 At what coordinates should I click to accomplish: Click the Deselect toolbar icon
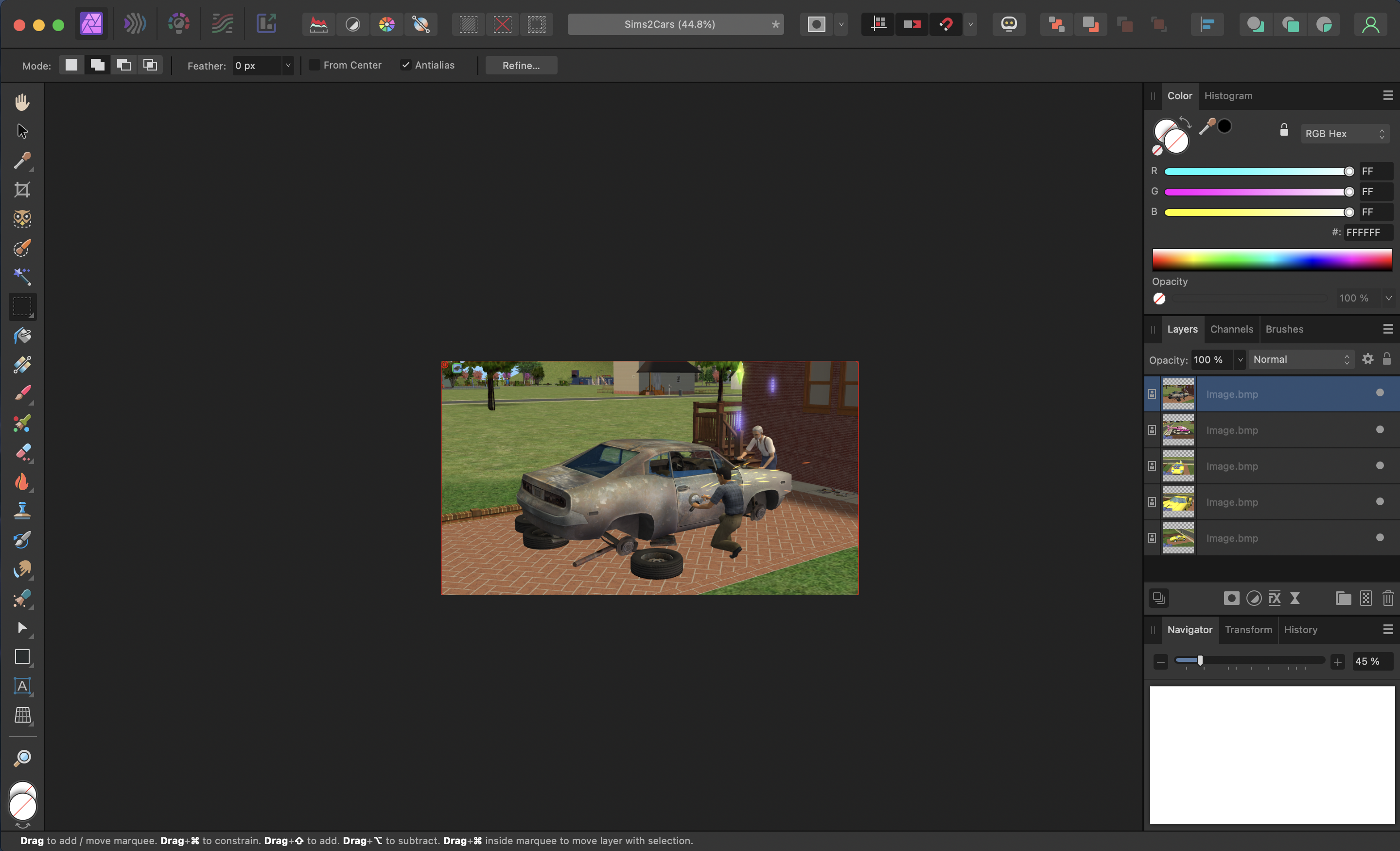[502, 24]
